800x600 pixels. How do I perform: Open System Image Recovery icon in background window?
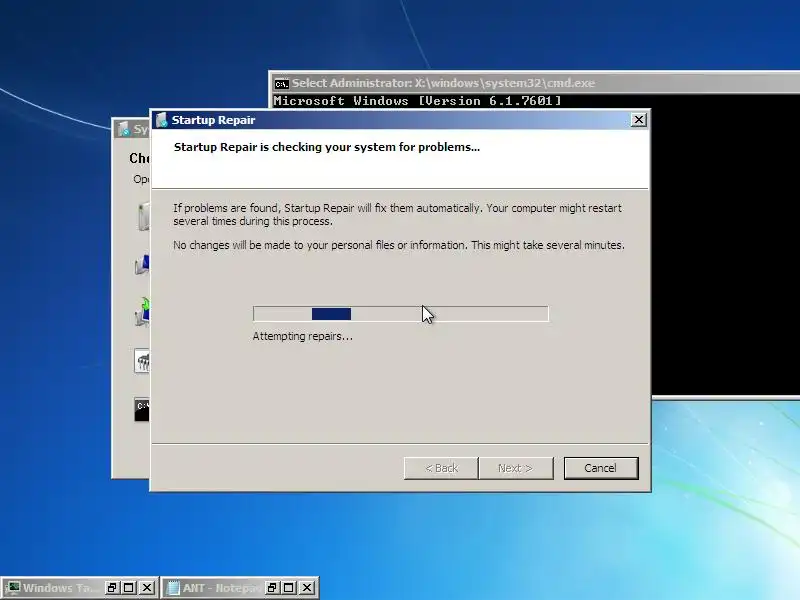tap(142, 312)
